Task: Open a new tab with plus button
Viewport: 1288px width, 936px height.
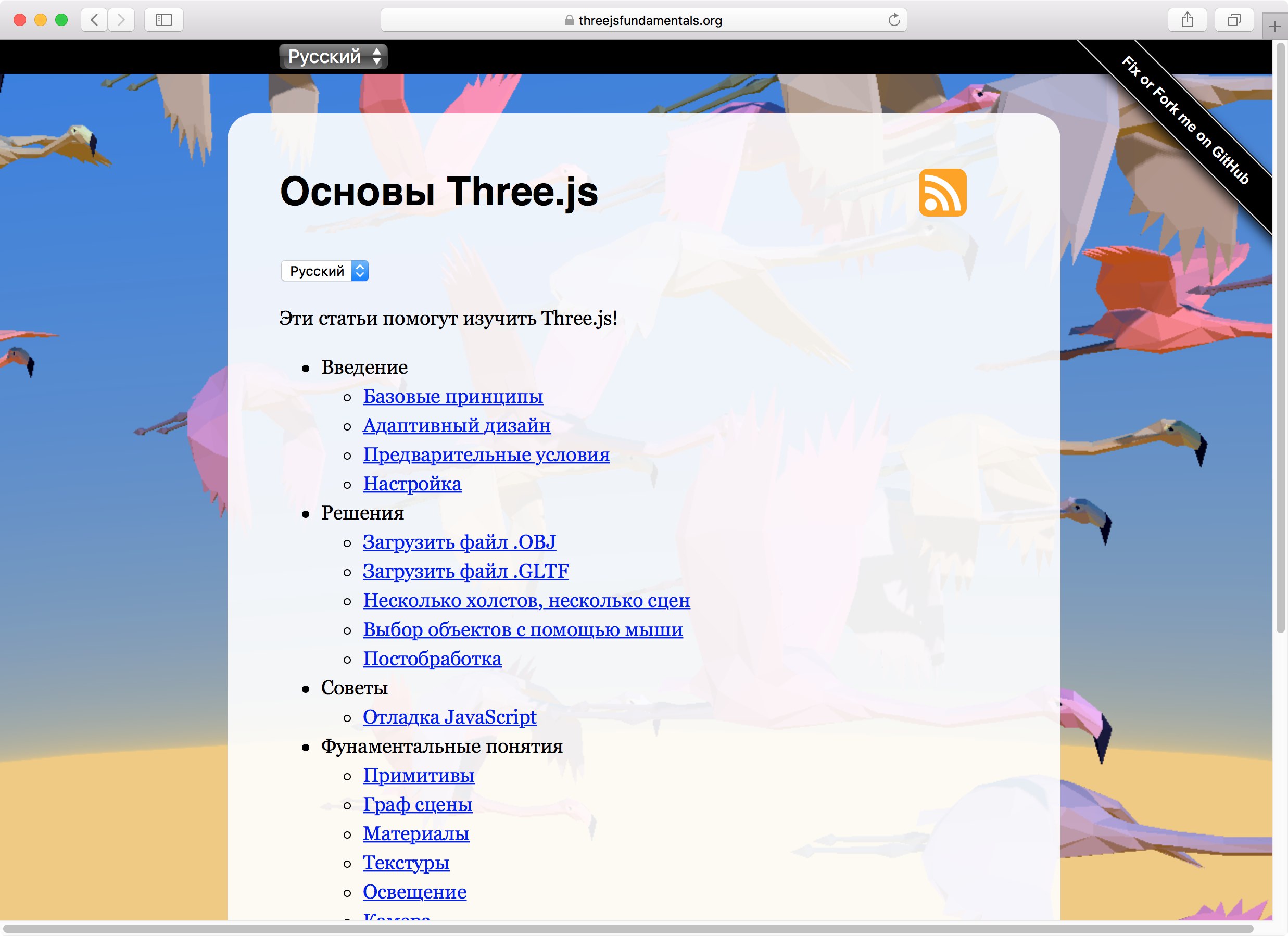Action: click(1274, 27)
